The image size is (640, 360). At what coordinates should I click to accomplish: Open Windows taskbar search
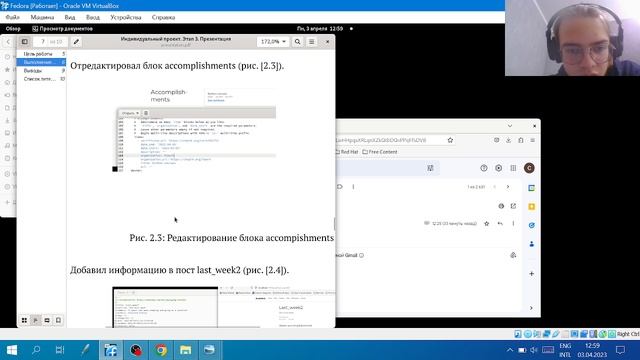tap(36, 350)
